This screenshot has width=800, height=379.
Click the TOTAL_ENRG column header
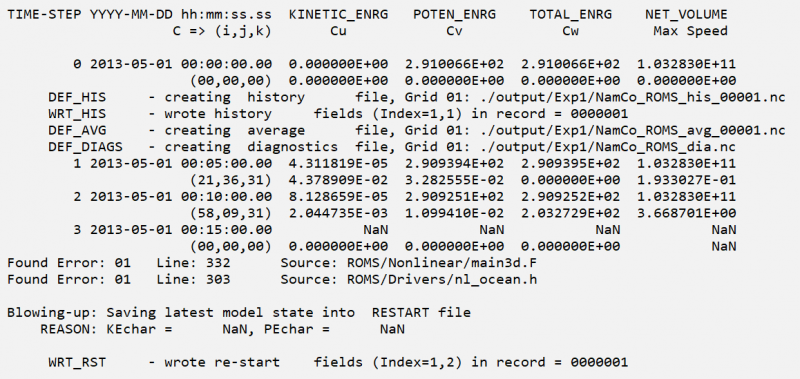(570, 15)
